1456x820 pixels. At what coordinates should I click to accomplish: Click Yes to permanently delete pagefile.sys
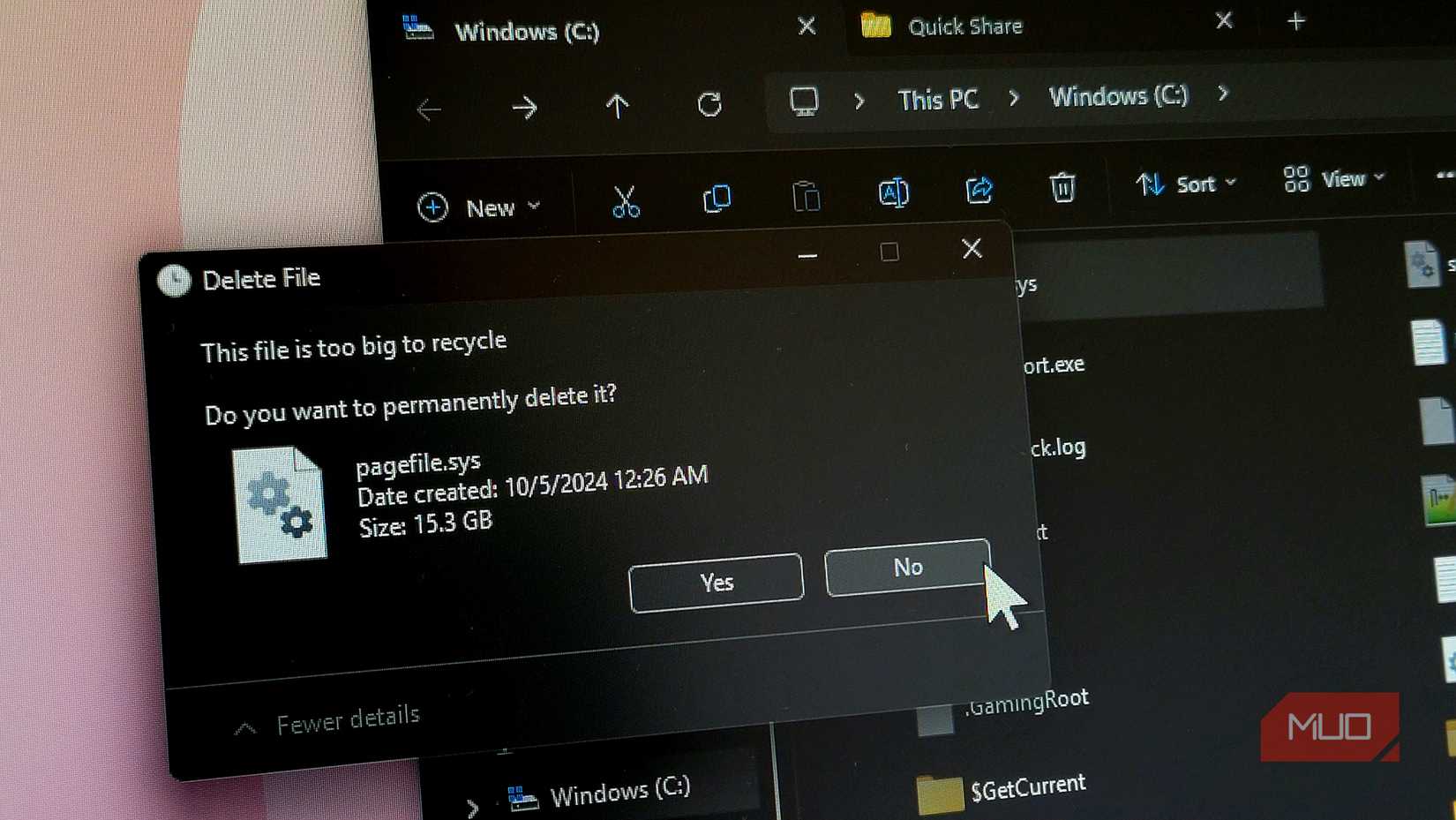coord(716,583)
